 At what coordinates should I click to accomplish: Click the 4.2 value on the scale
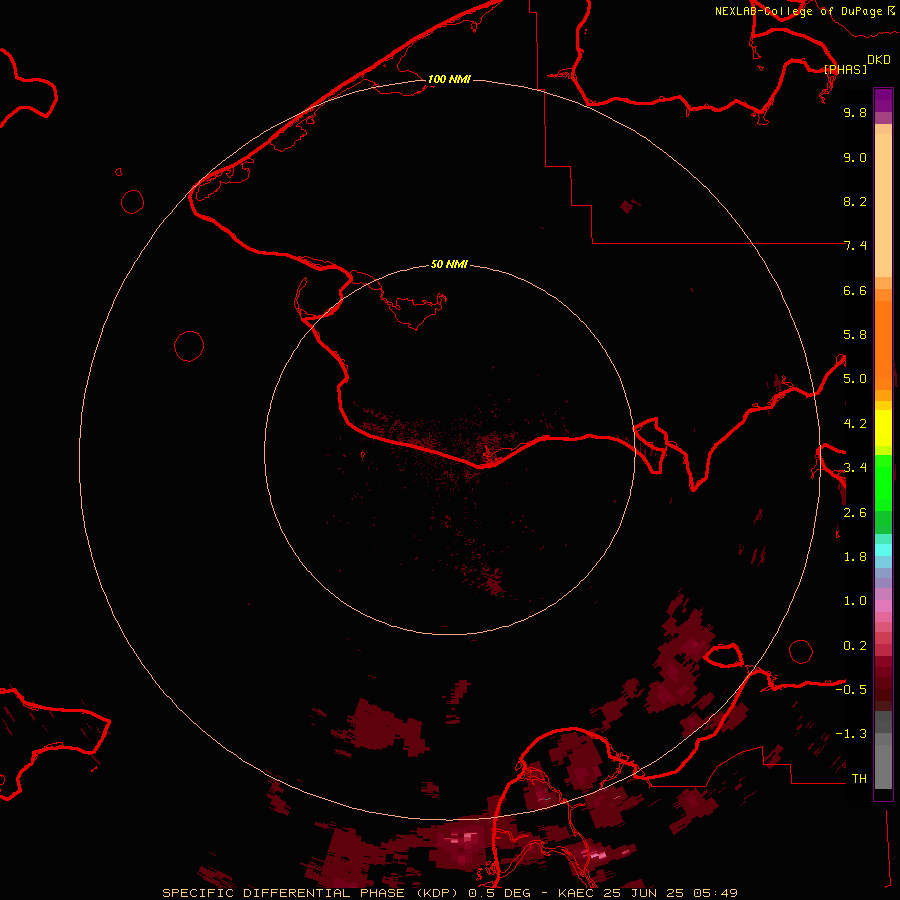(x=855, y=424)
